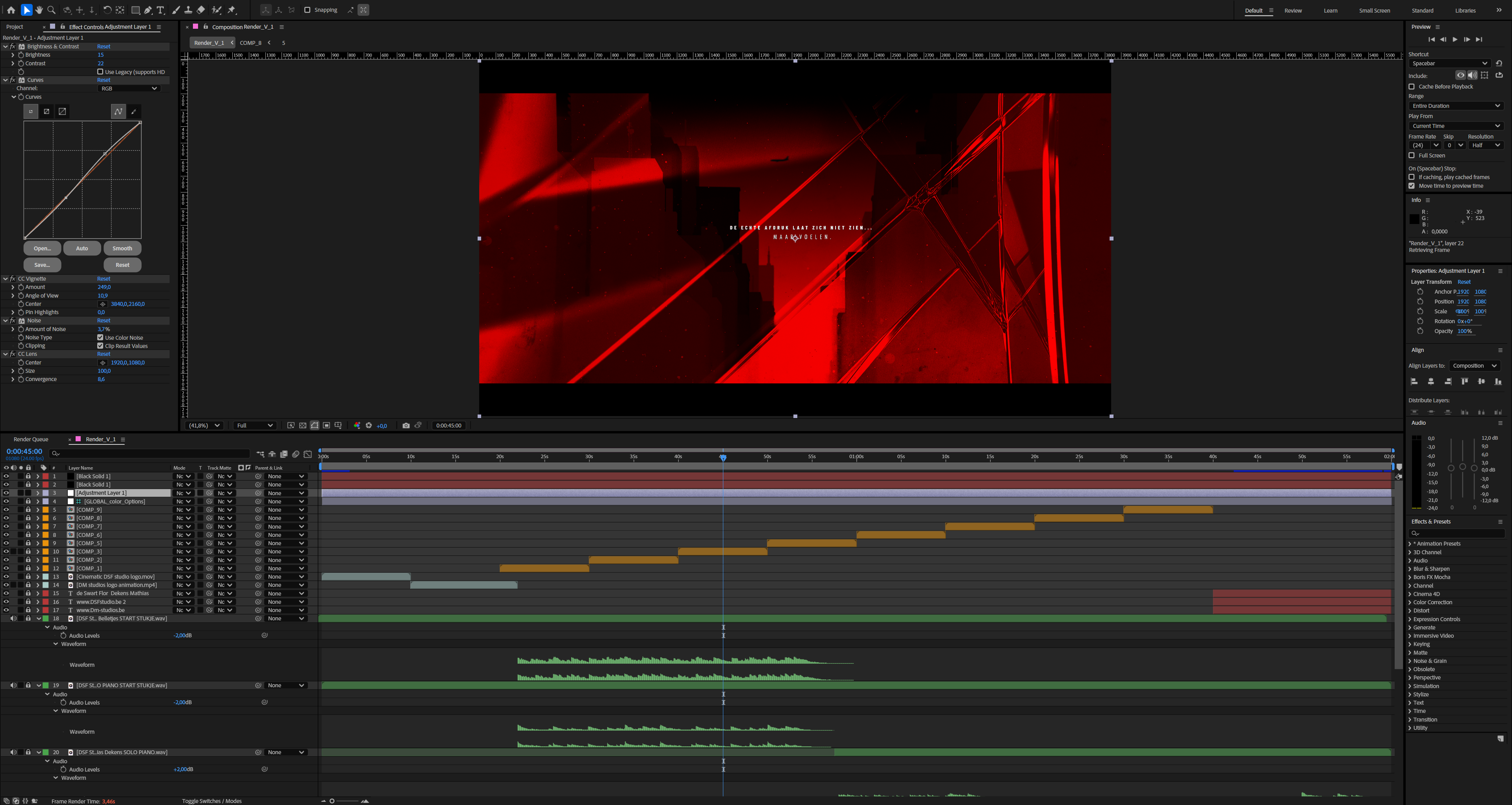Switch to the Render Queue tab
The width and height of the screenshot is (1512, 805).
[x=31, y=439]
